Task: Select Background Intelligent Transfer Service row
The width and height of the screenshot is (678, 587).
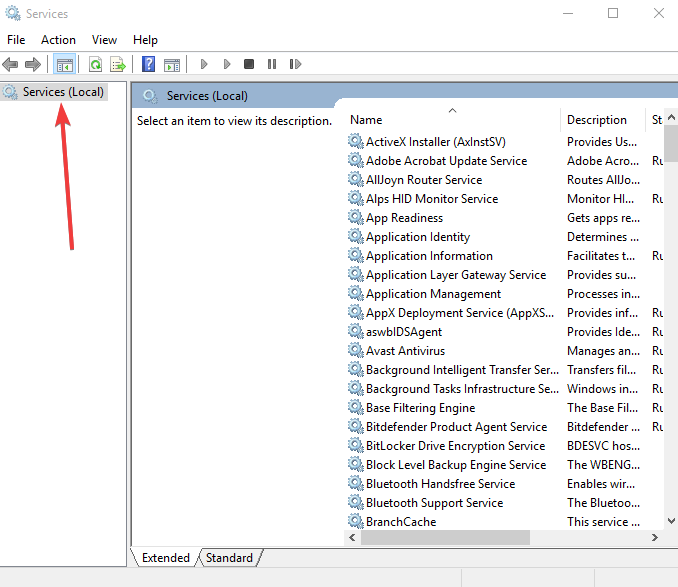Action: [462, 370]
